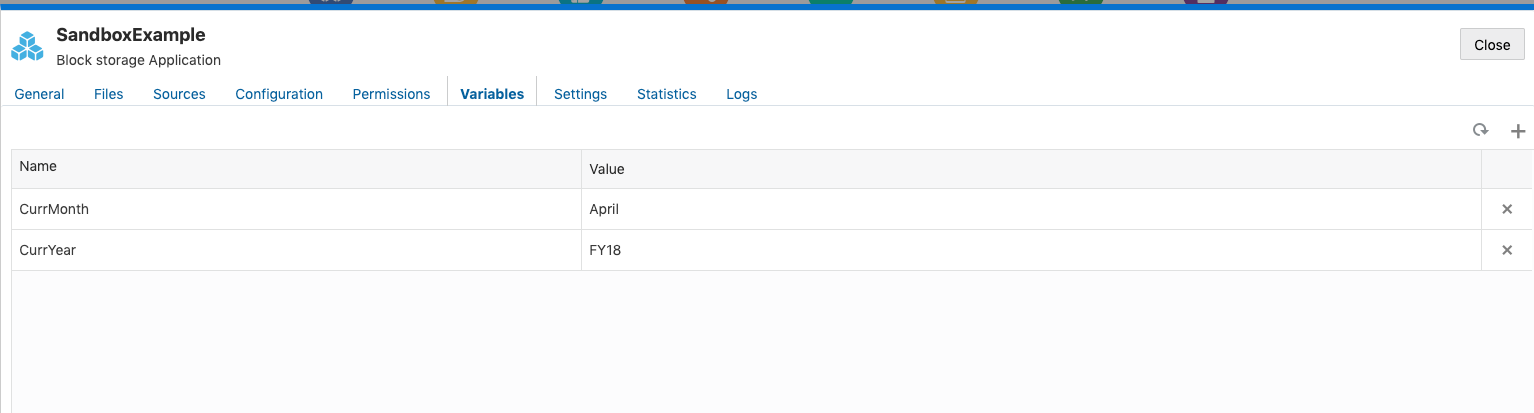1534x413 pixels.
Task: Click the SandboxExample cube application icon
Action: 27,46
